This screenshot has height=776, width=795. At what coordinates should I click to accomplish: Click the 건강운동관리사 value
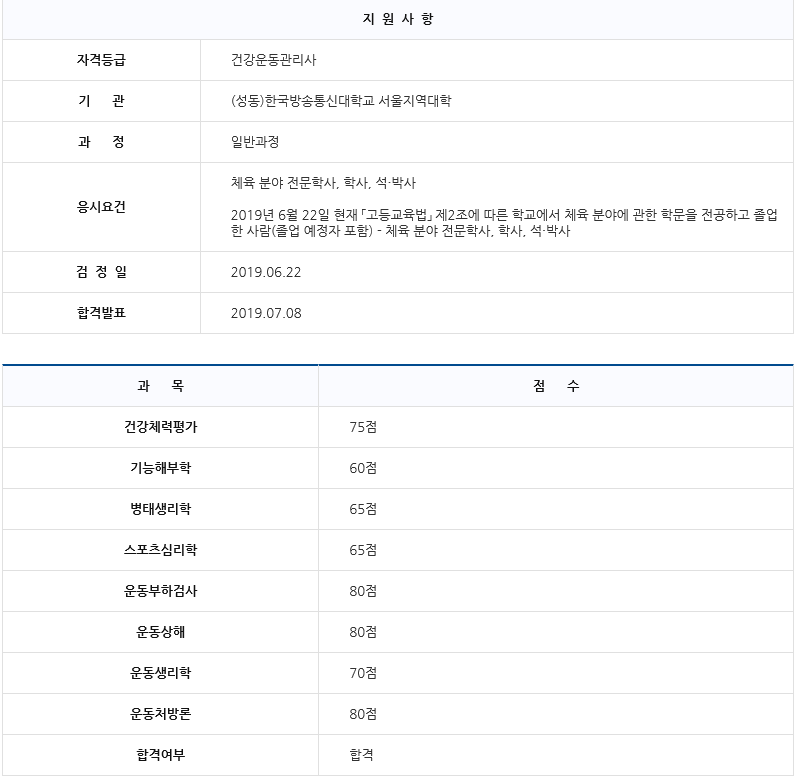tap(273, 60)
